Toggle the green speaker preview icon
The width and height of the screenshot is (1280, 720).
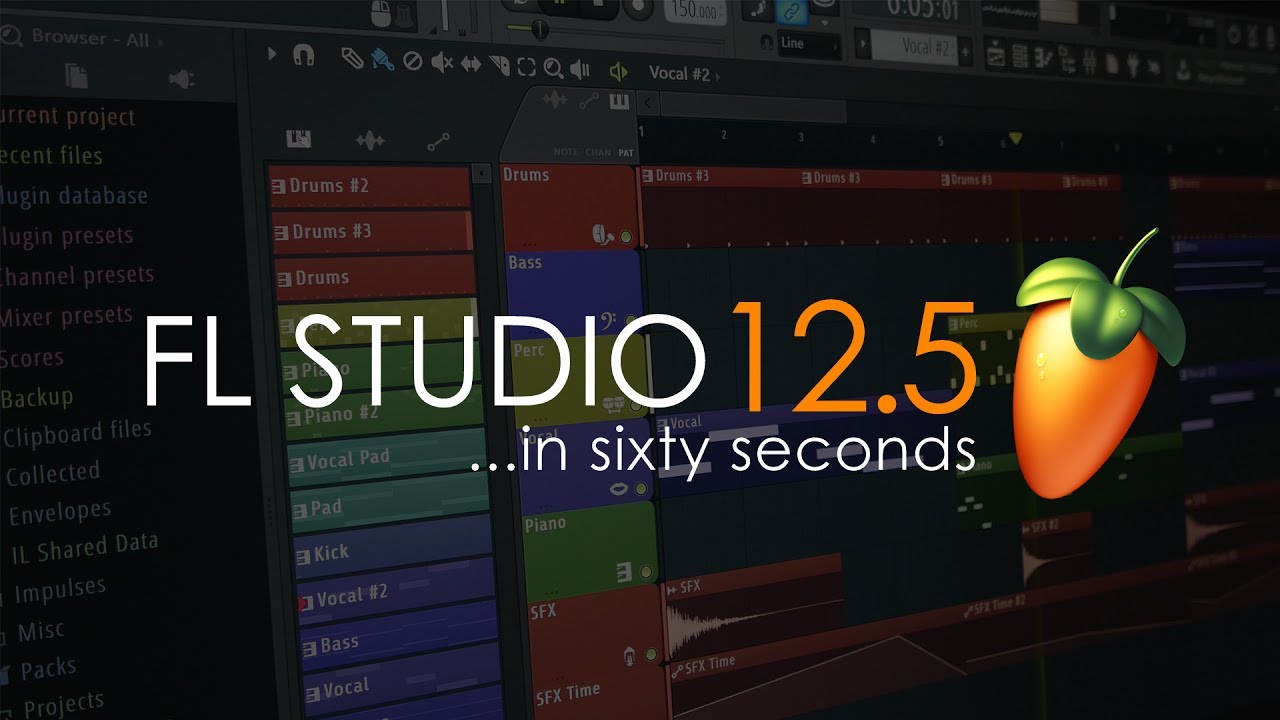(618, 71)
